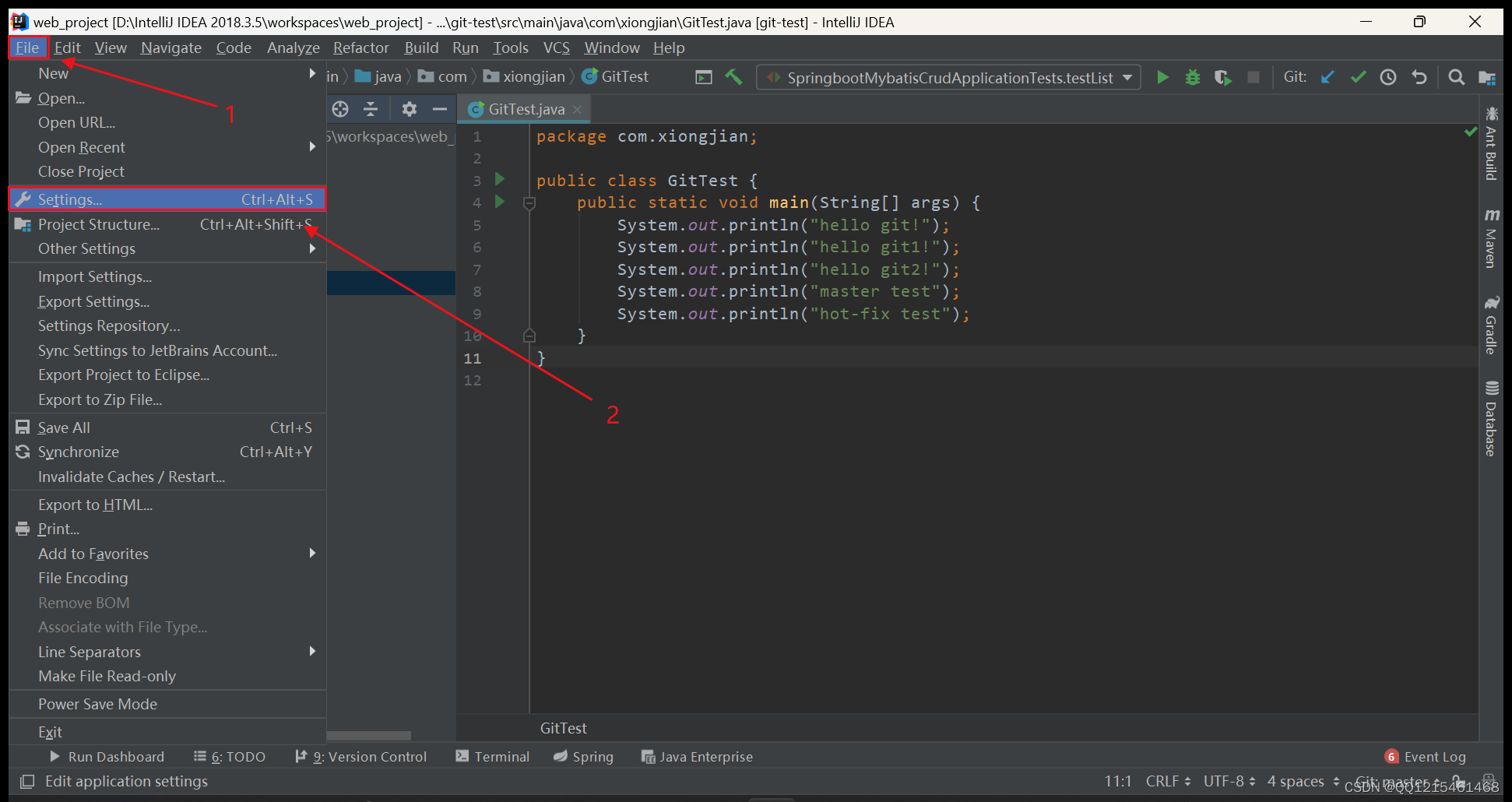Choose Invalidate Caches / Restart...

pos(167,477)
